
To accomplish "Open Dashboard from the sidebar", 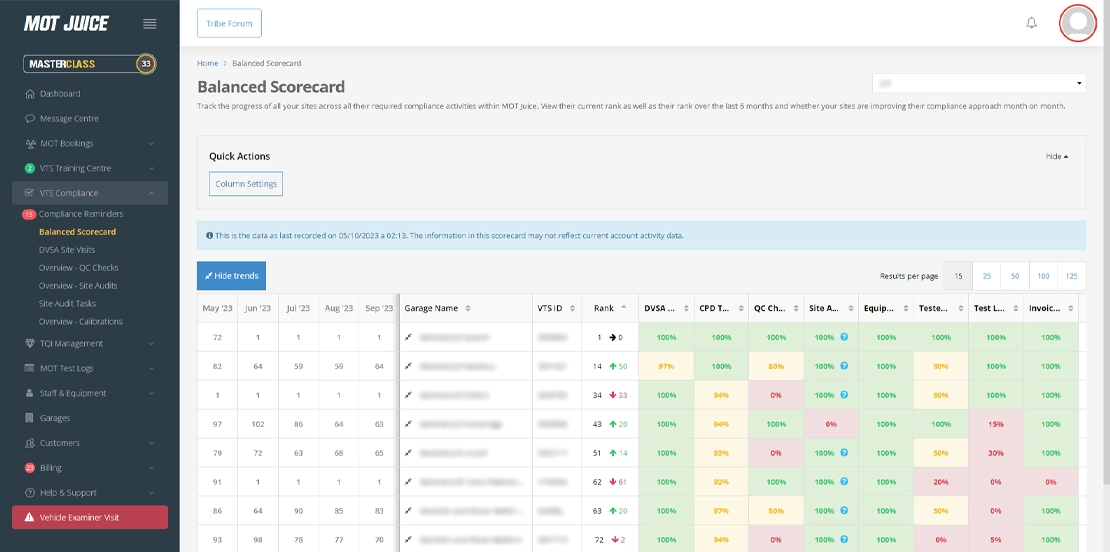I will pos(60,93).
